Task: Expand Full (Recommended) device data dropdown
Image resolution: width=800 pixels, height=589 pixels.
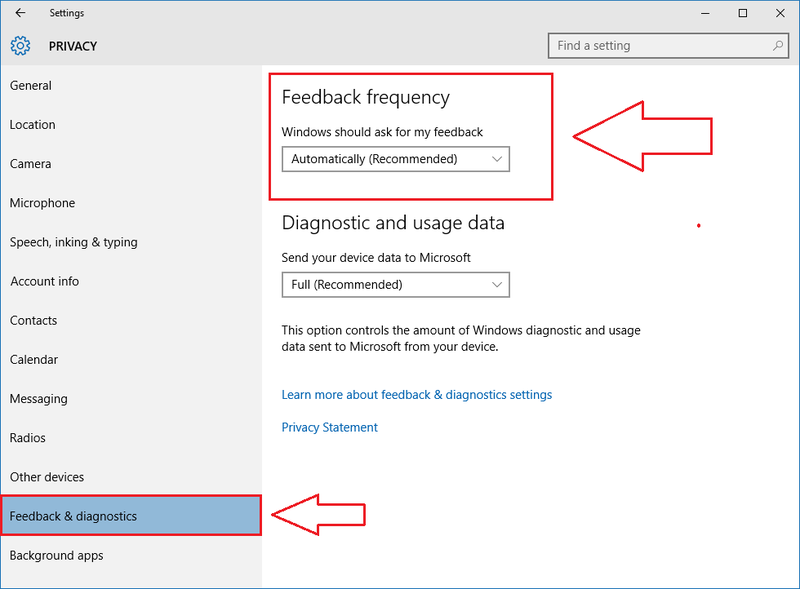Action: tap(395, 285)
